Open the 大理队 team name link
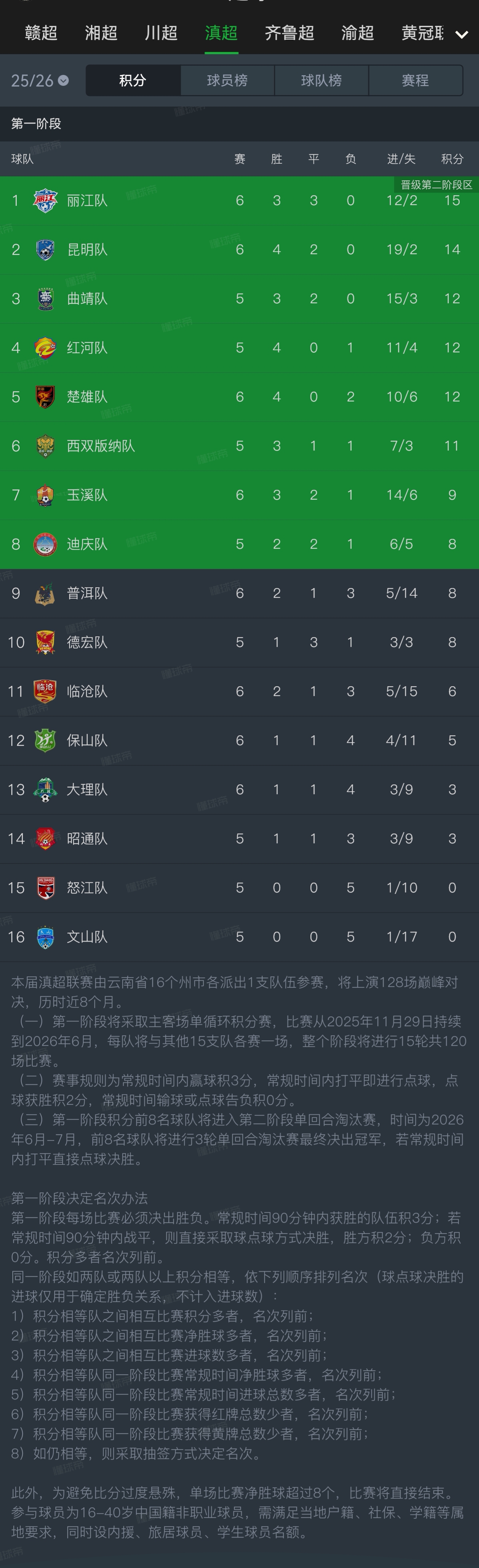The height and width of the screenshot is (1568, 479). point(87,789)
